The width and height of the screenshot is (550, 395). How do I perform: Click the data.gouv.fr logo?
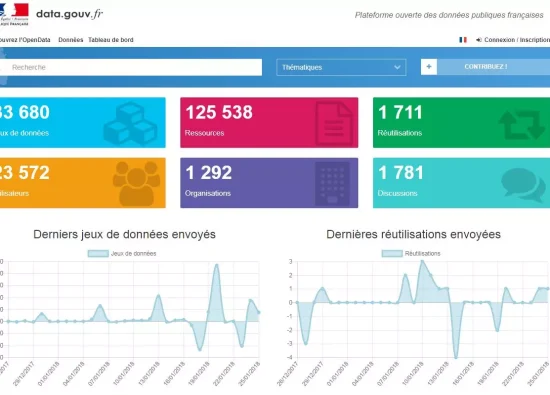click(69, 14)
